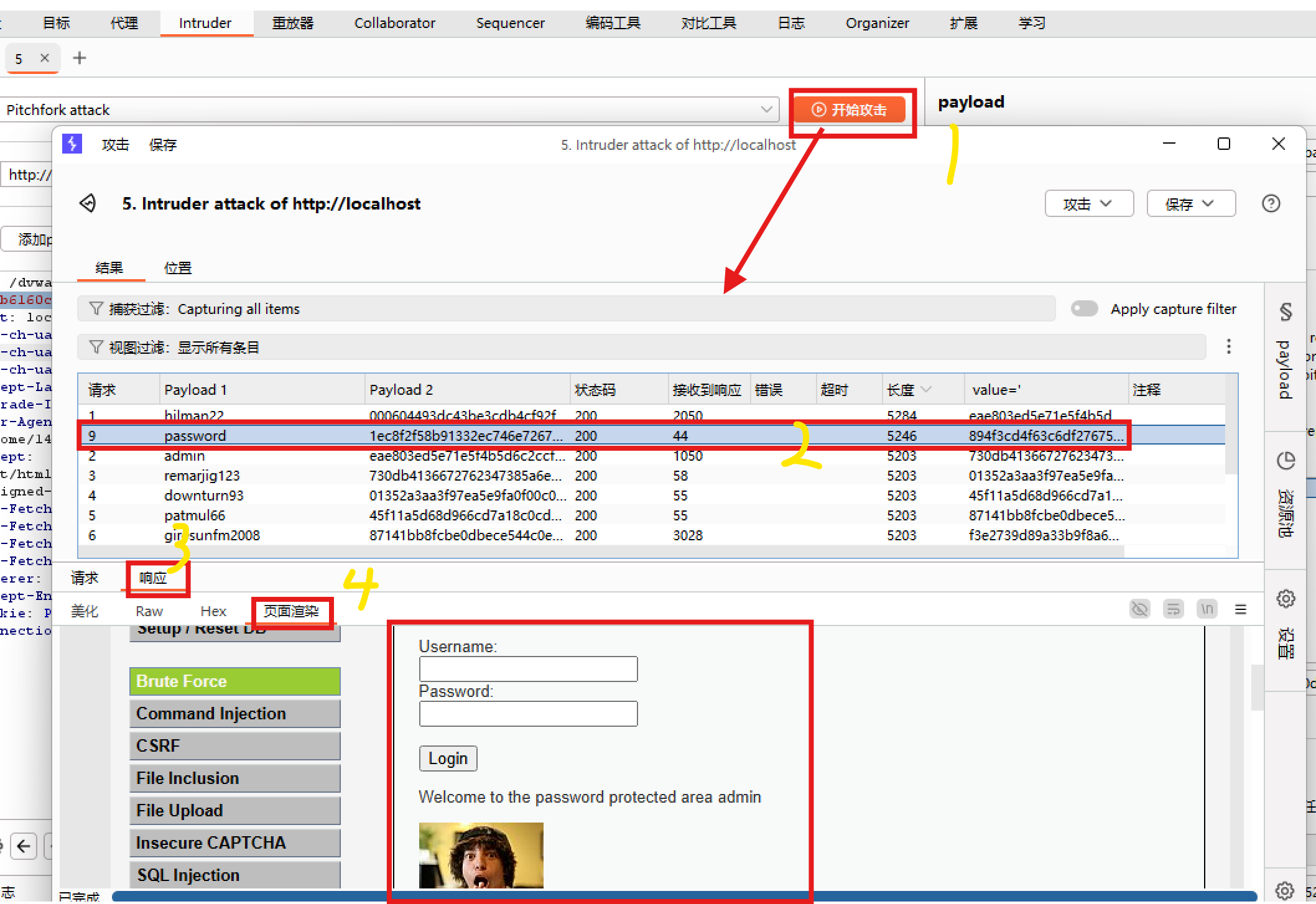
Task: Toggle the hide non-printable eye icon
Action: (x=1139, y=609)
